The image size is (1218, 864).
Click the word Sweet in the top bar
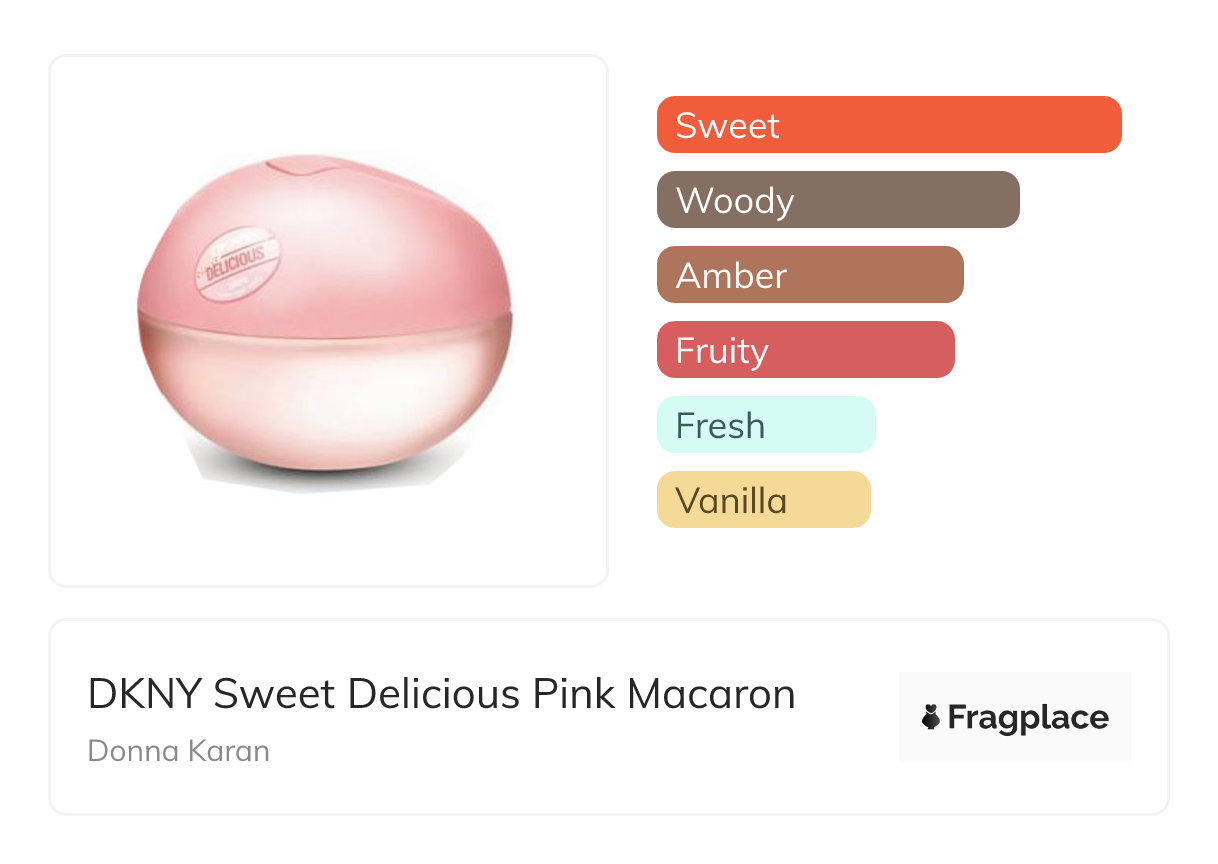tap(727, 126)
